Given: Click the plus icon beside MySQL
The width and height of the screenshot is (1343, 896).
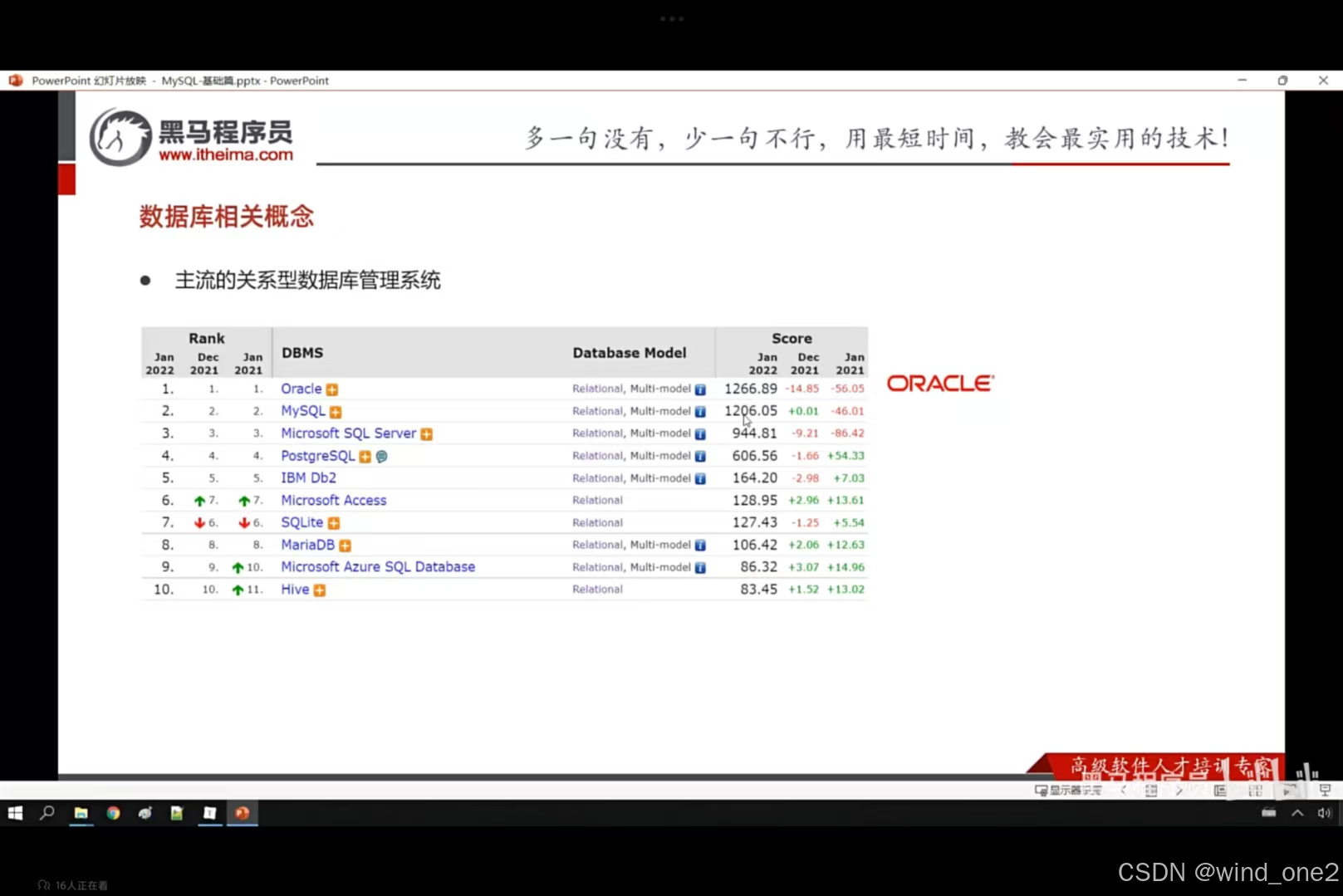Looking at the screenshot, I should tap(336, 412).
